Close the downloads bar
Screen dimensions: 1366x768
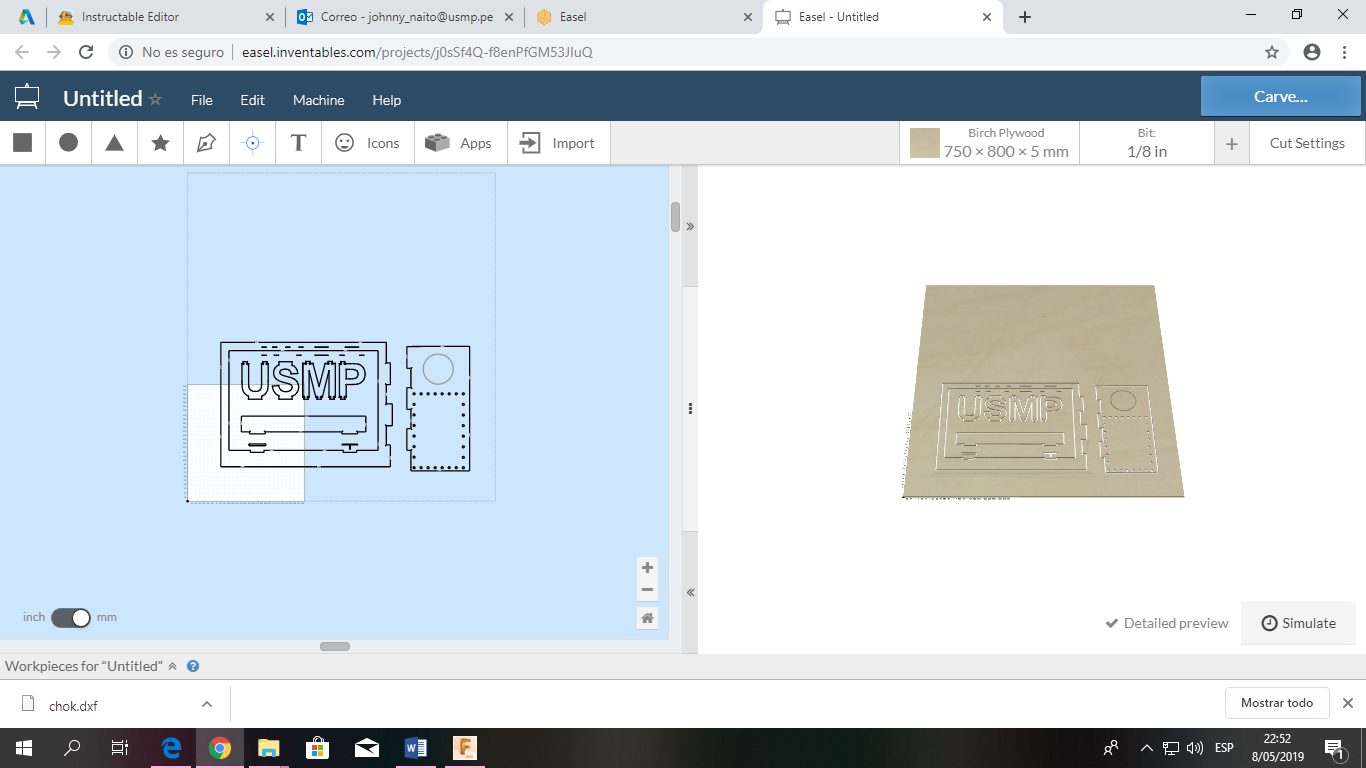point(1348,703)
